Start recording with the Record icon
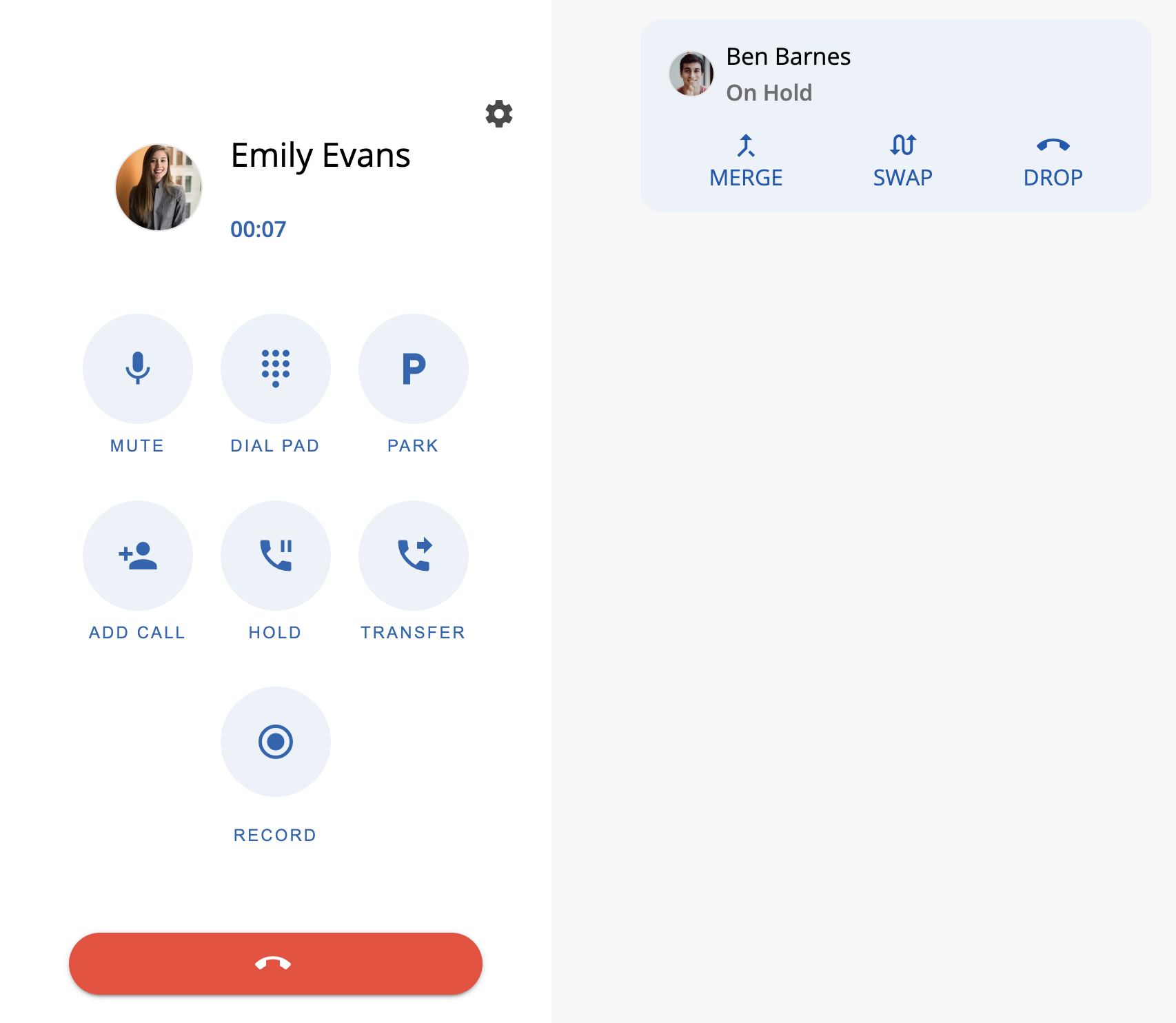Image resolution: width=1176 pixels, height=1023 pixels. pyautogui.click(x=276, y=742)
